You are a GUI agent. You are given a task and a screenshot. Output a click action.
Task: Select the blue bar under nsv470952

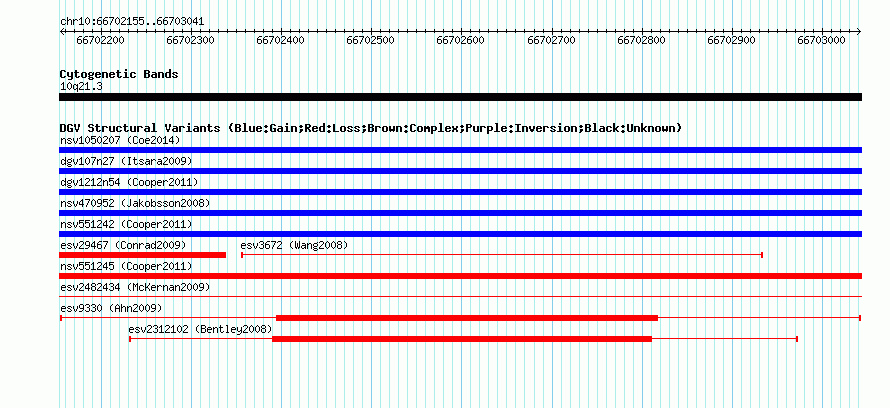[x=460, y=213]
